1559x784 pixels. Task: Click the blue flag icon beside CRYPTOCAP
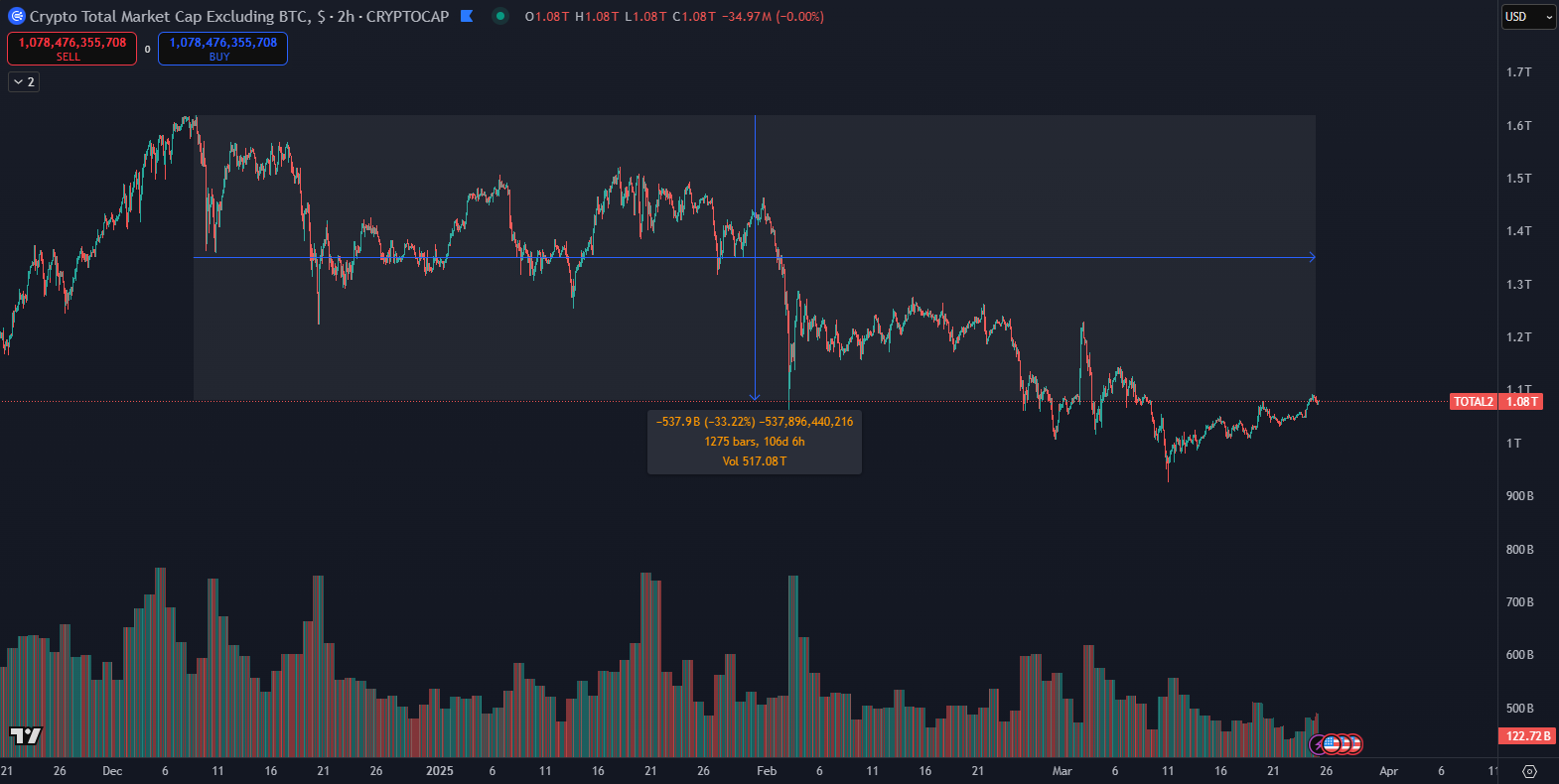[467, 16]
